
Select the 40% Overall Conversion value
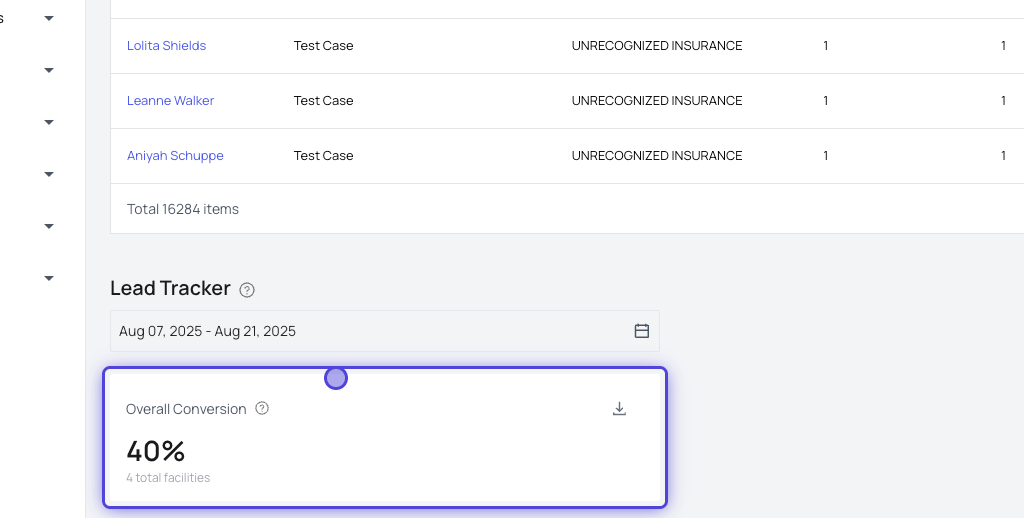156,451
